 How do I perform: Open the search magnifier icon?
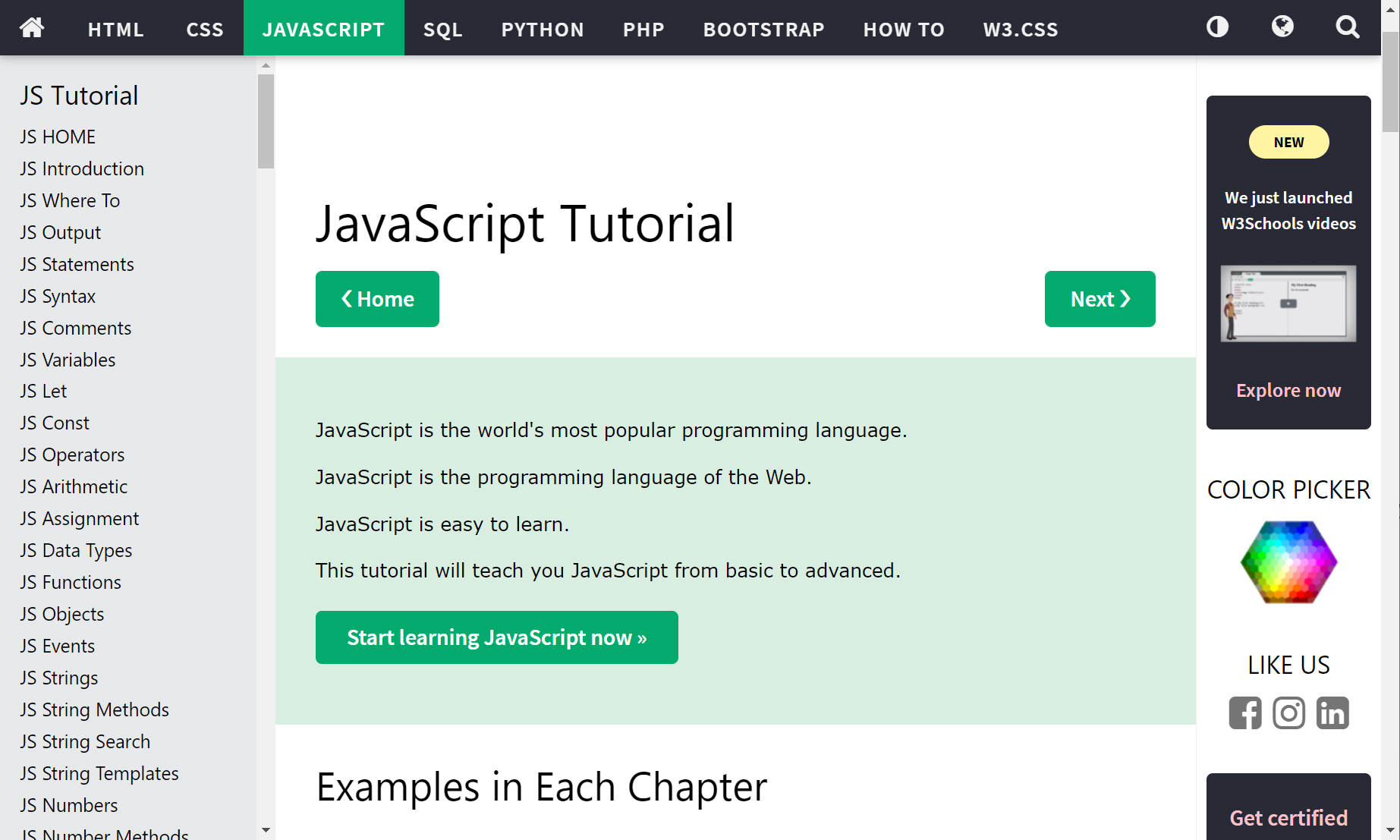[1348, 27]
